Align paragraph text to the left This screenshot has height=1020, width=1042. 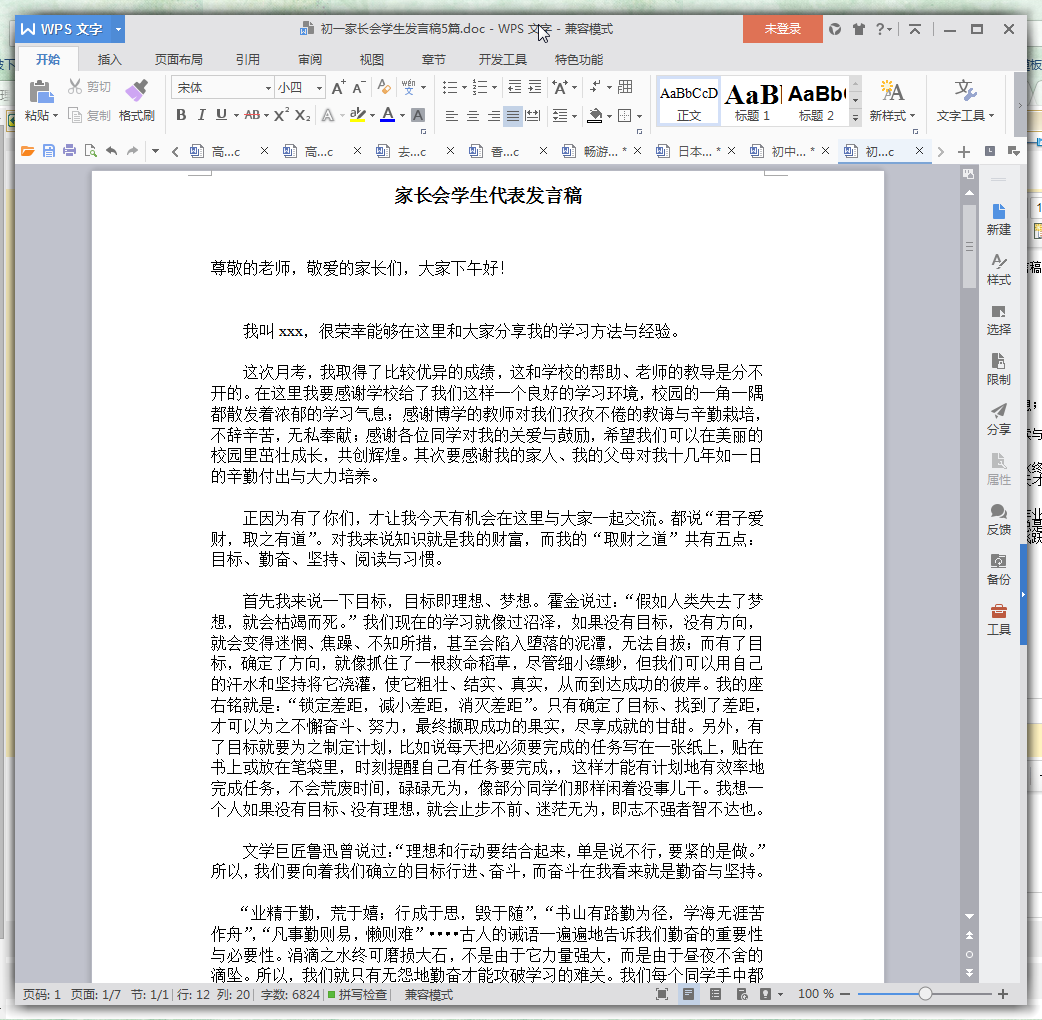click(x=451, y=116)
